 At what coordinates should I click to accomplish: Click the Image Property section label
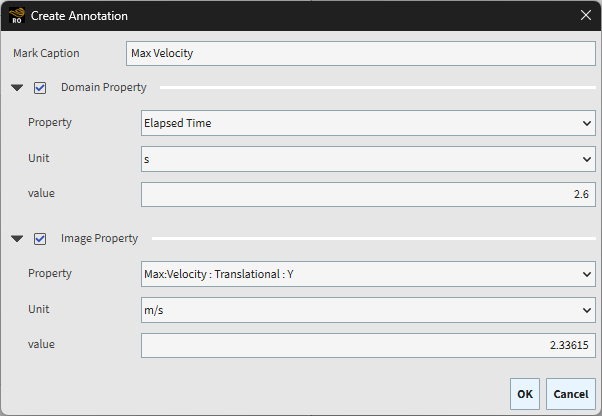click(99, 238)
